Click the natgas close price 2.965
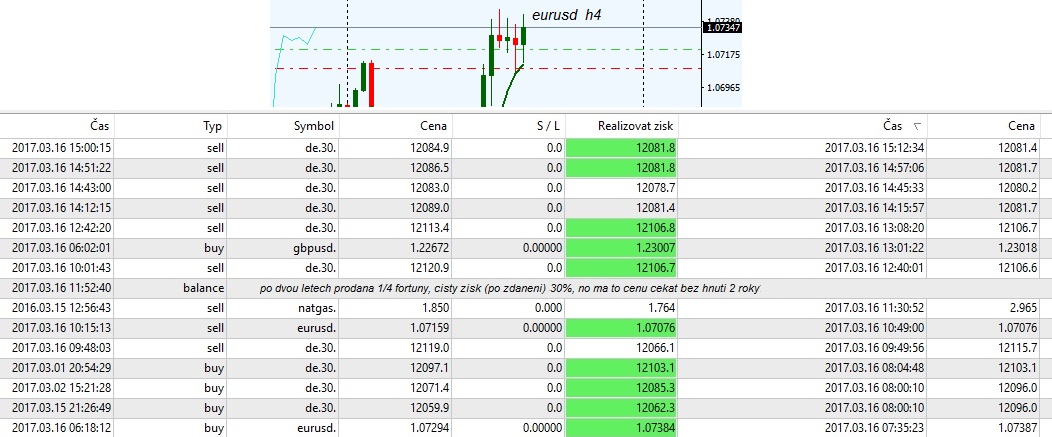 (1022, 309)
